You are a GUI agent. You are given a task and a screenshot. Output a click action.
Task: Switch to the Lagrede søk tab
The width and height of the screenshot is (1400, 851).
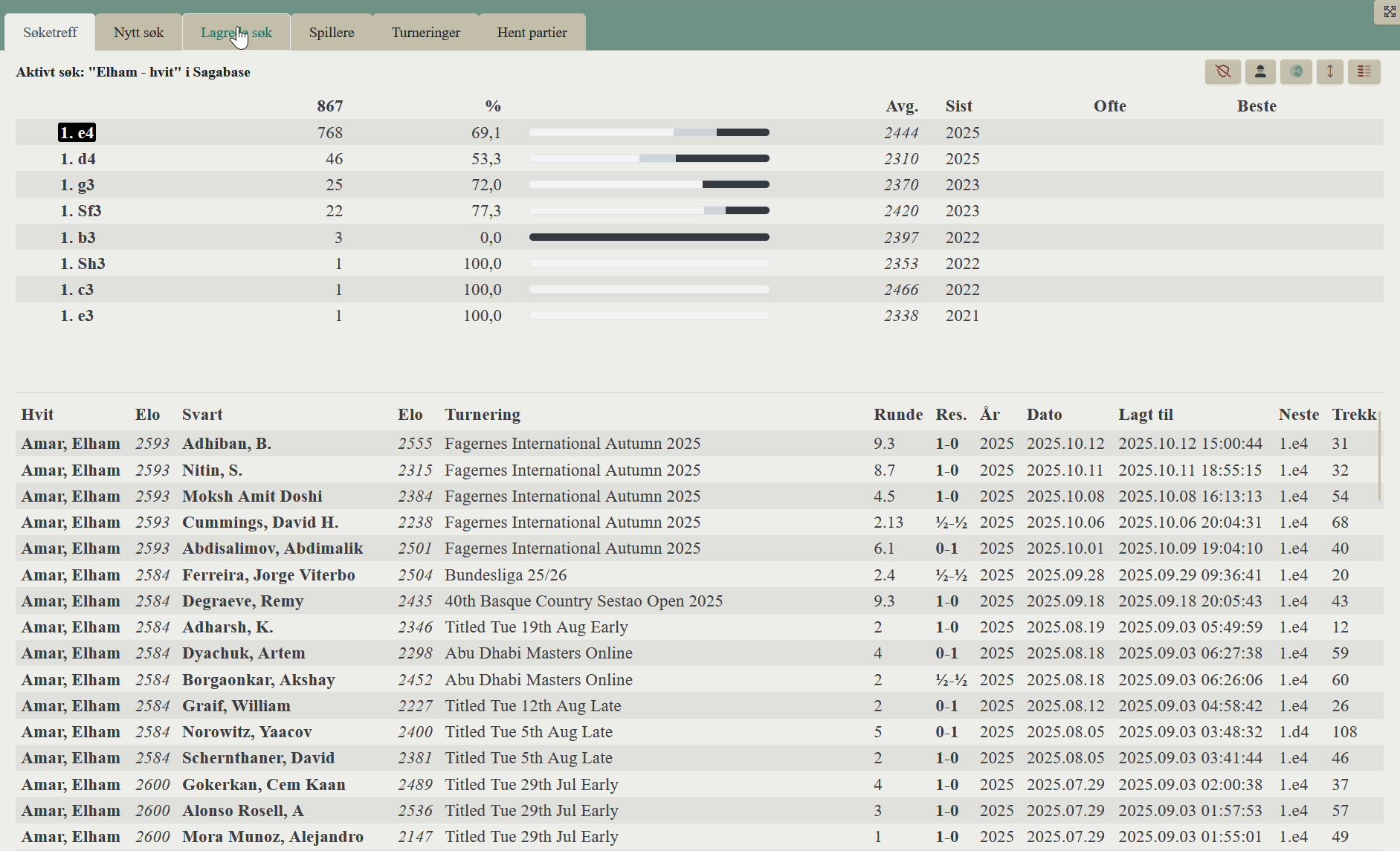coord(236,33)
